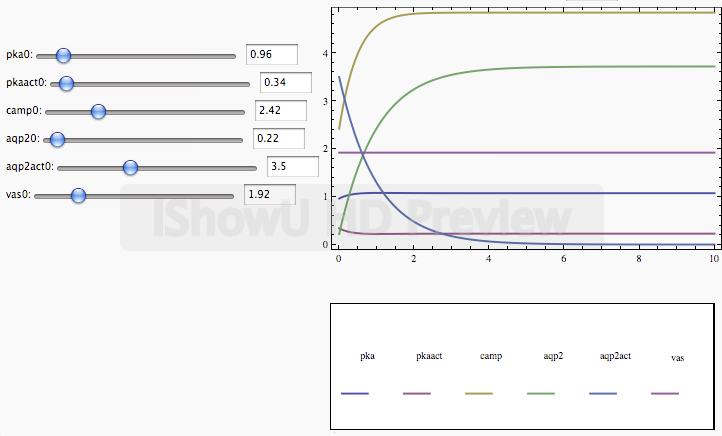Click the pkaact legend line sample

pos(417,394)
